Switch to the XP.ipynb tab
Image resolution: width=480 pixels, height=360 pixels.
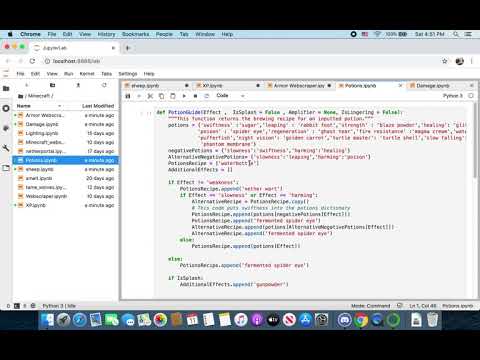(227, 86)
